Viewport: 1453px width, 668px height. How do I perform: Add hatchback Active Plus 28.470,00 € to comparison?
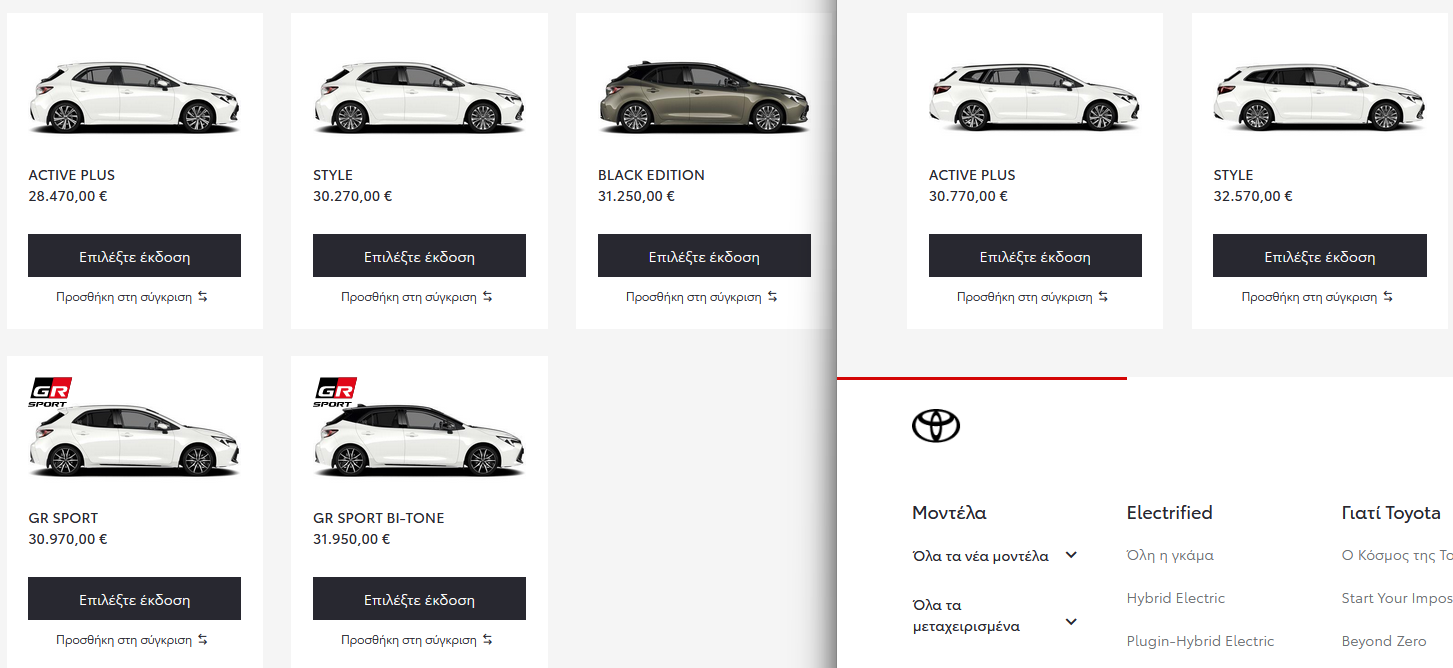point(124,297)
